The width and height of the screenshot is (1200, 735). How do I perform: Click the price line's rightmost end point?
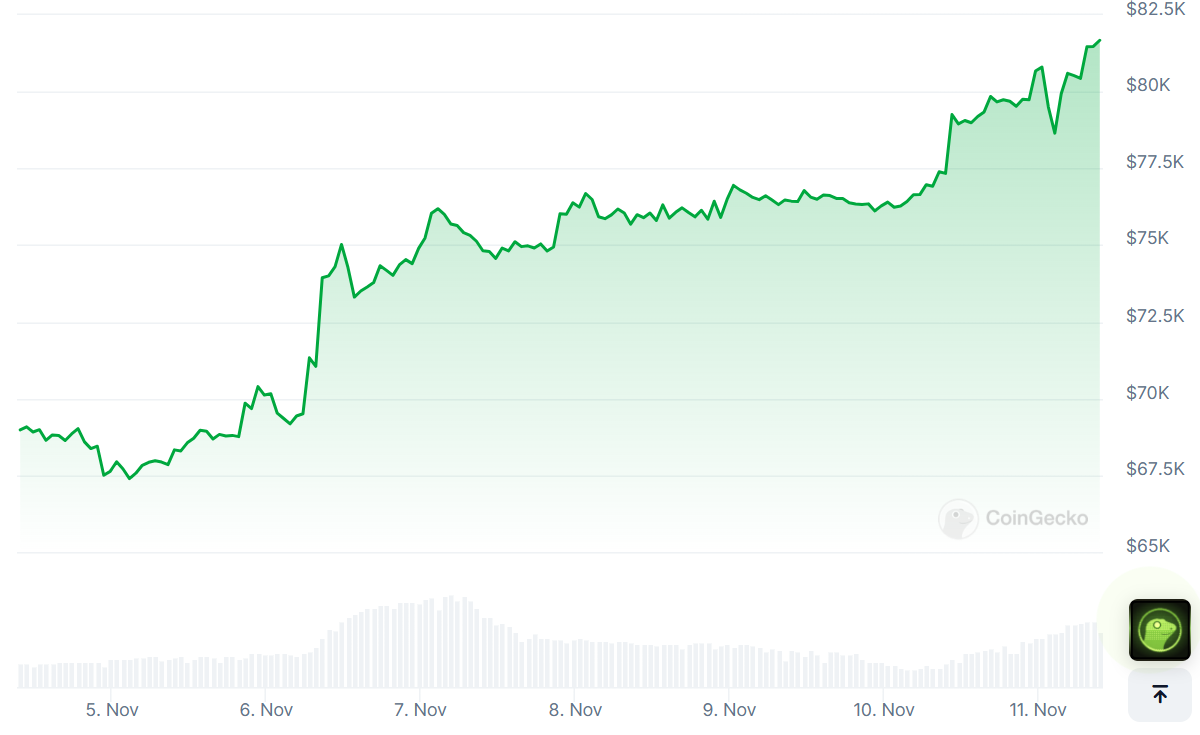click(1100, 40)
